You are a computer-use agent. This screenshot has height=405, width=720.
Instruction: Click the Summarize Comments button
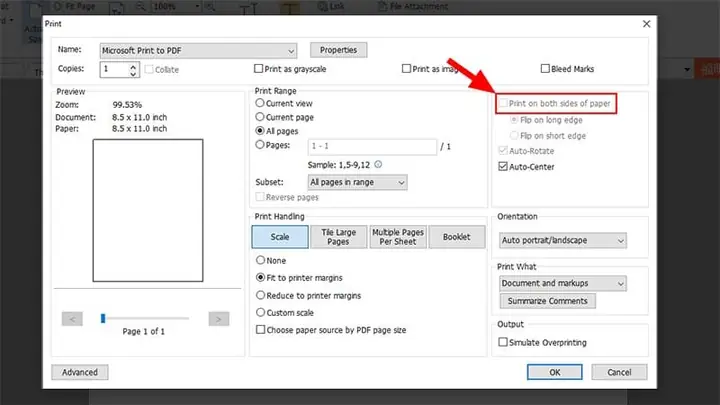[547, 301]
